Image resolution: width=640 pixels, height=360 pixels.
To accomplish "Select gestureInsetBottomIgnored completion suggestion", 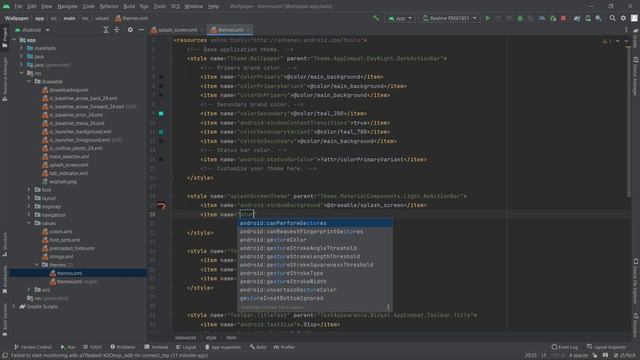I will (315, 298).
